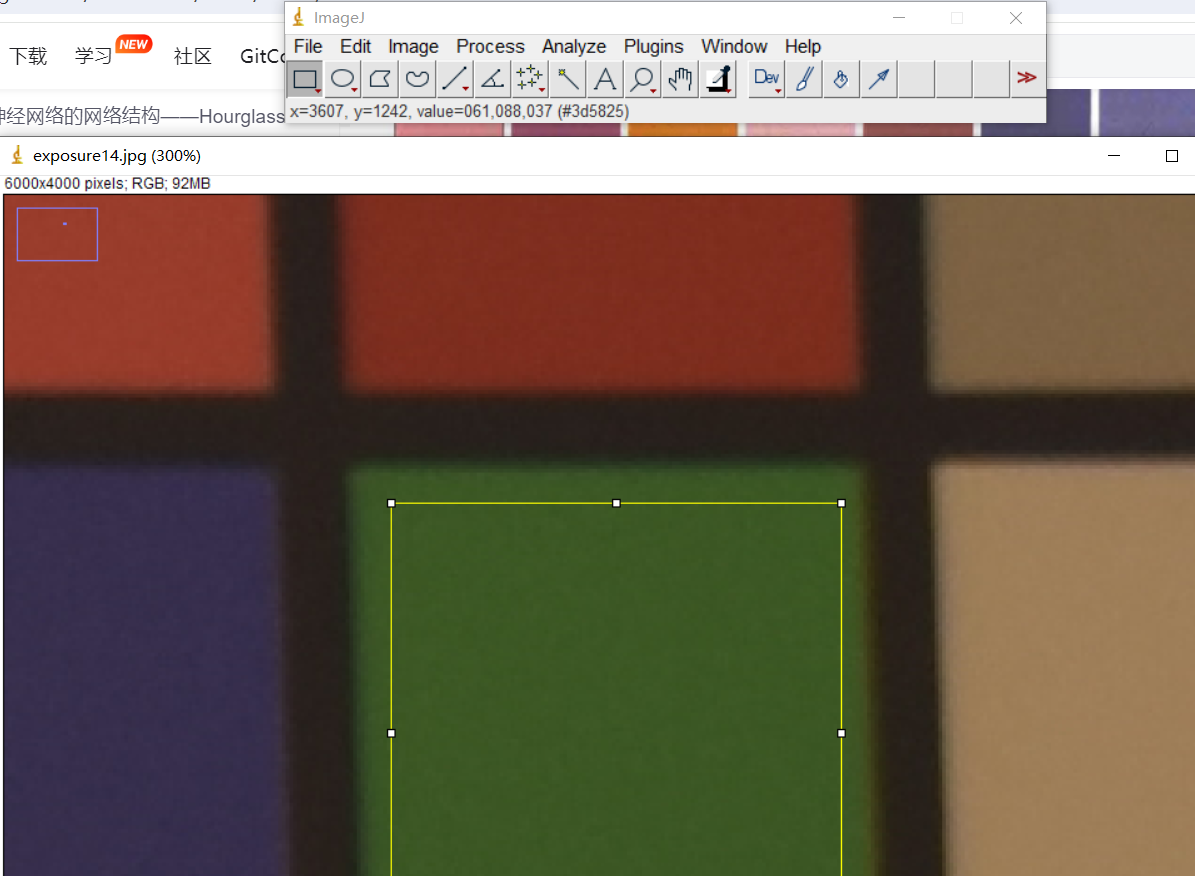The image size is (1195, 876).
Task: Expand More Tools double-arrow menu
Action: [1026, 78]
